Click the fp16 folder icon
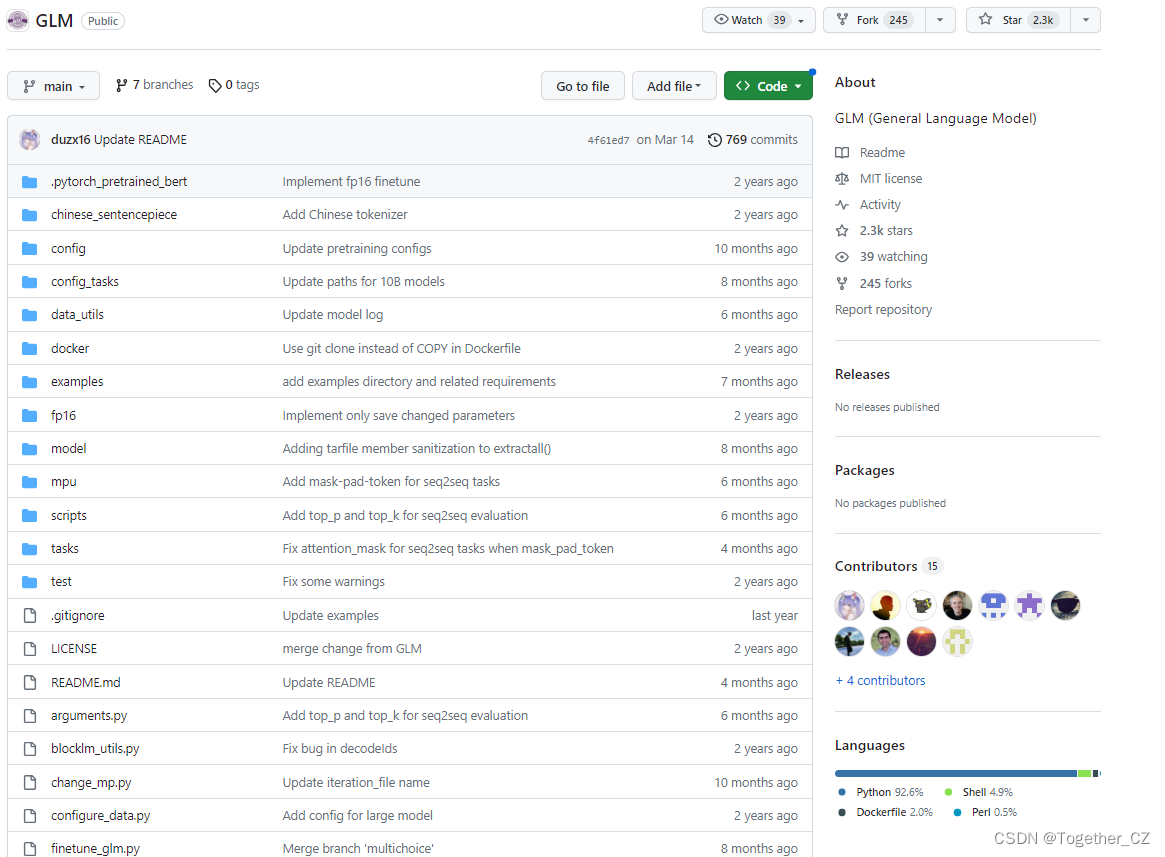 (30, 415)
